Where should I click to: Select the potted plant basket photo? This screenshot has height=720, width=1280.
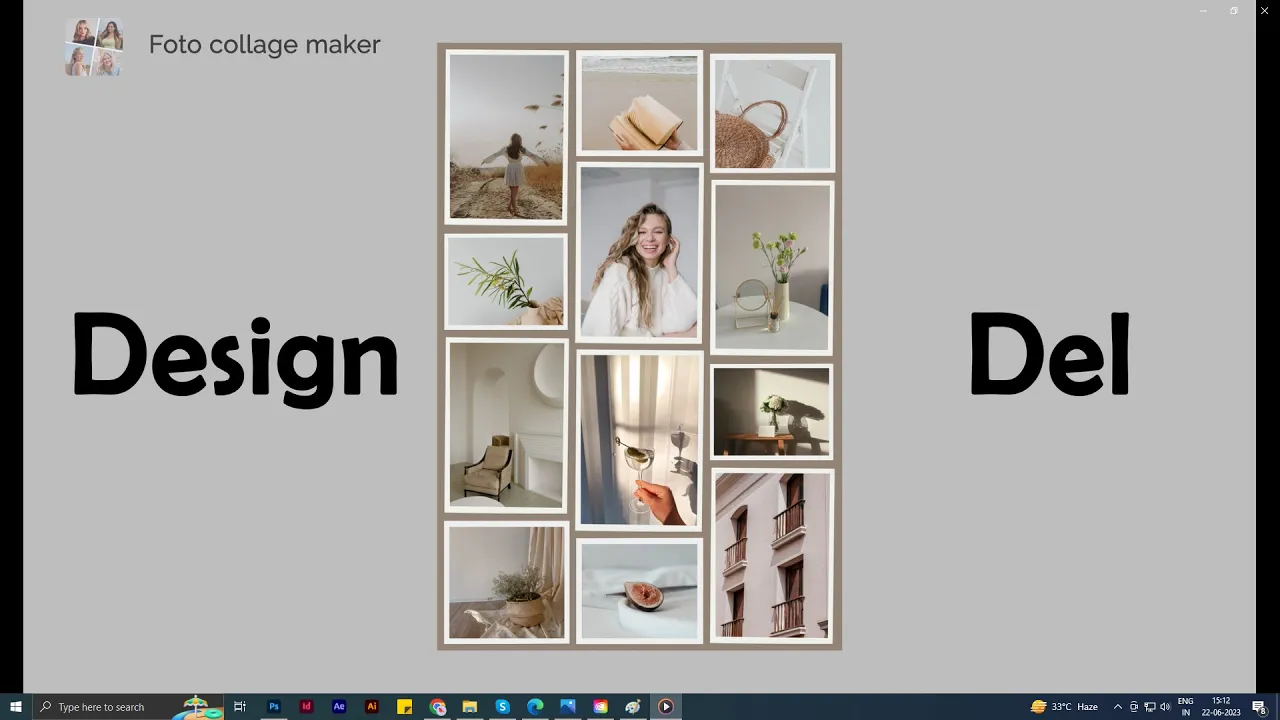point(506,582)
